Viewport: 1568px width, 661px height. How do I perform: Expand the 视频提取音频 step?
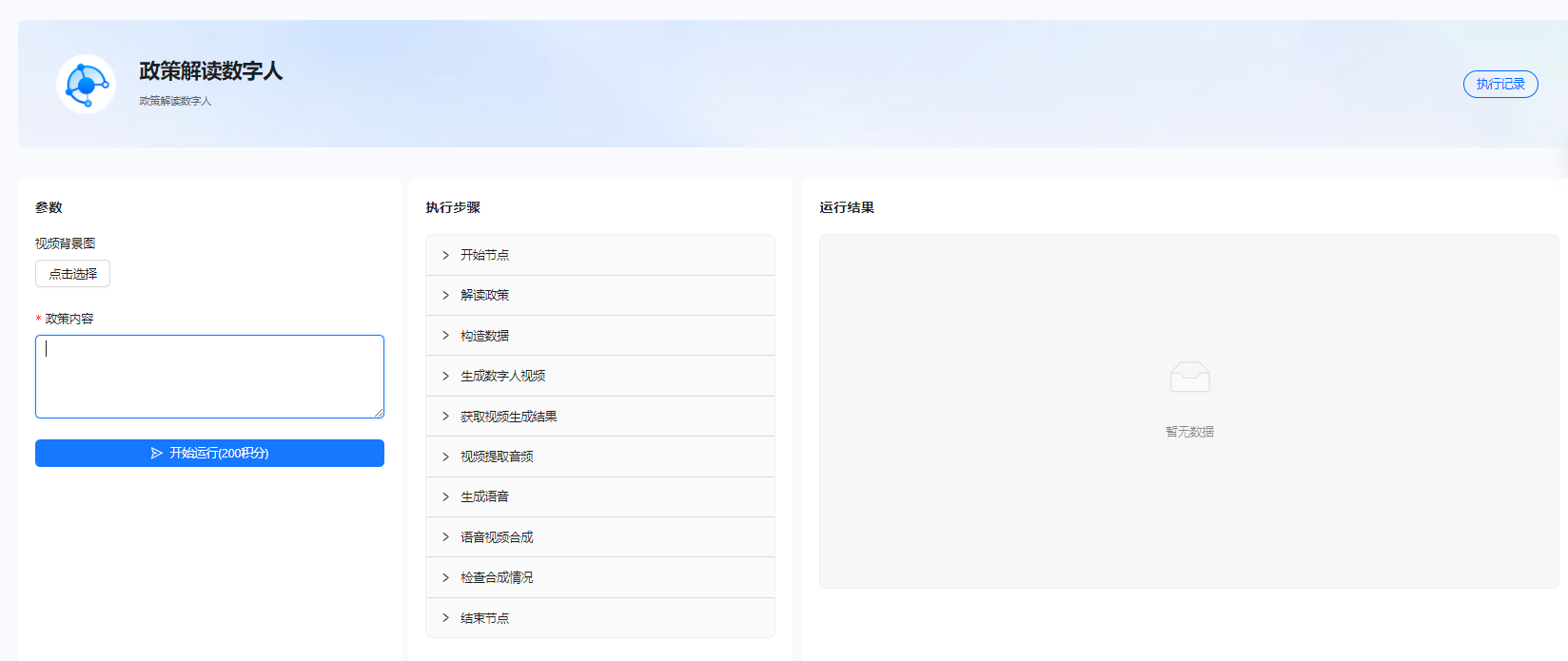497,457
